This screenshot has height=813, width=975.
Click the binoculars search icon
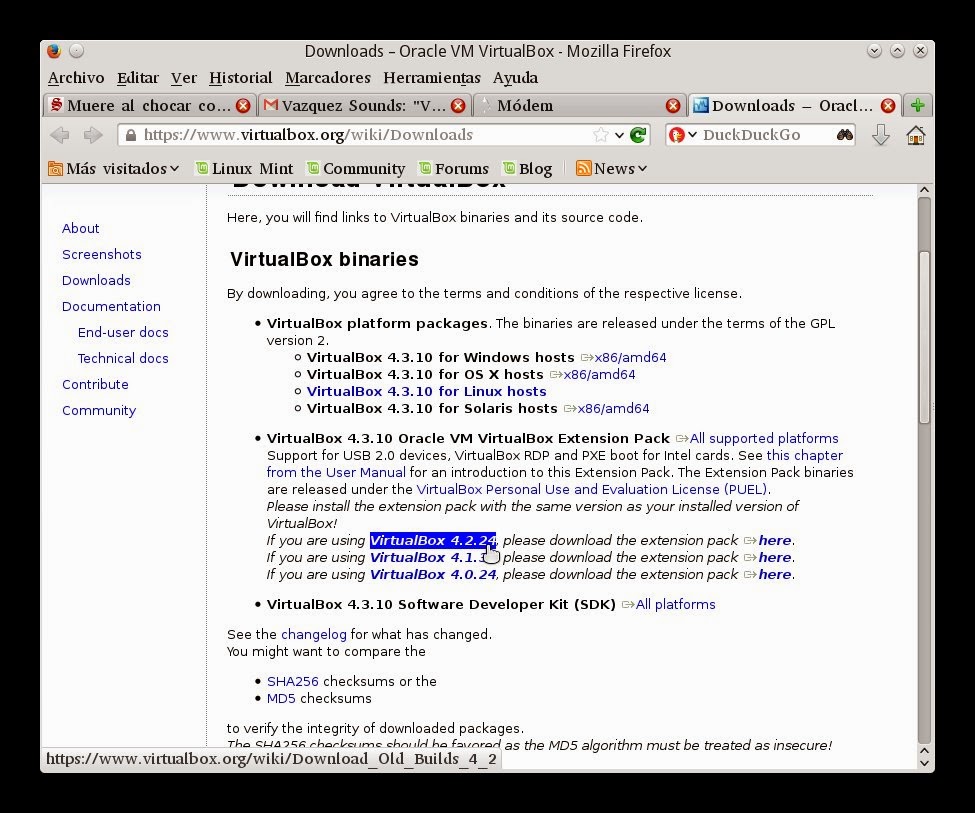point(844,135)
